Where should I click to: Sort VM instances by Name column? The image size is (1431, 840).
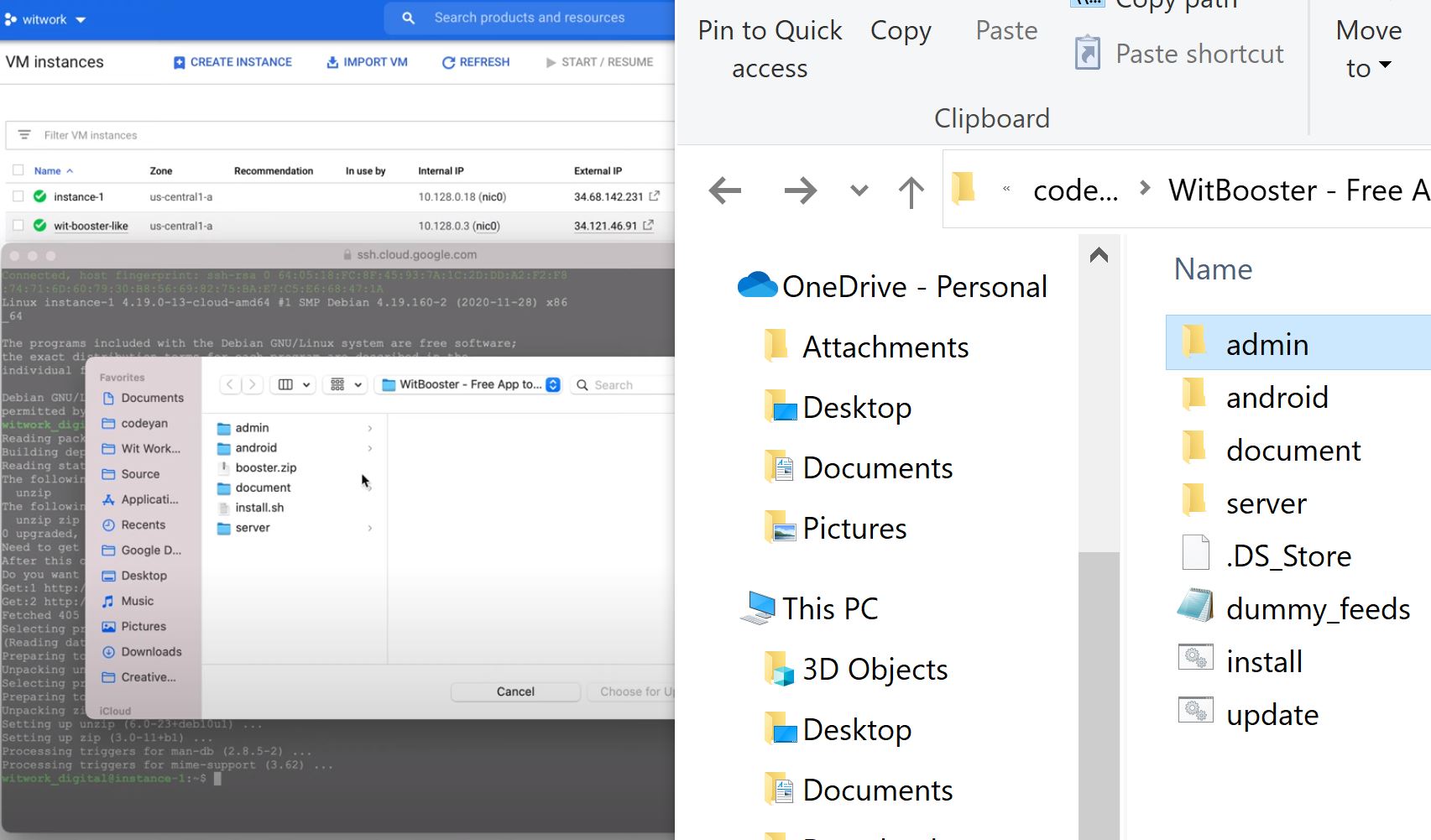(54, 171)
